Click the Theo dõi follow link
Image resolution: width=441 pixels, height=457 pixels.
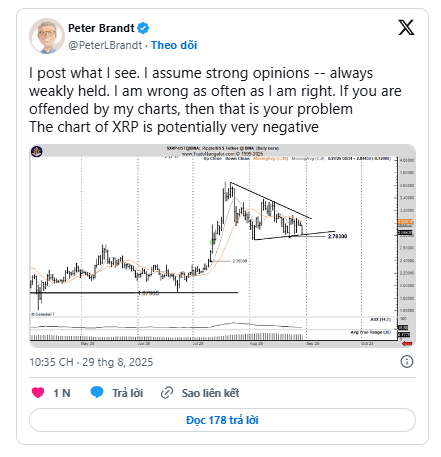(174, 45)
